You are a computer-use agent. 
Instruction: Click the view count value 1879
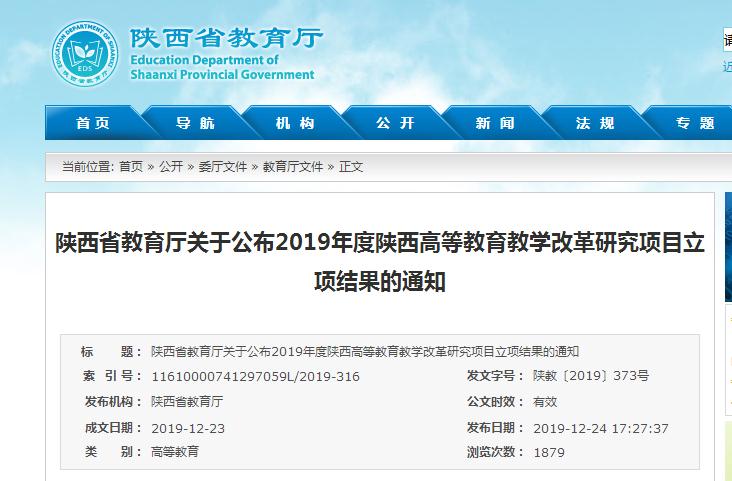(549, 453)
